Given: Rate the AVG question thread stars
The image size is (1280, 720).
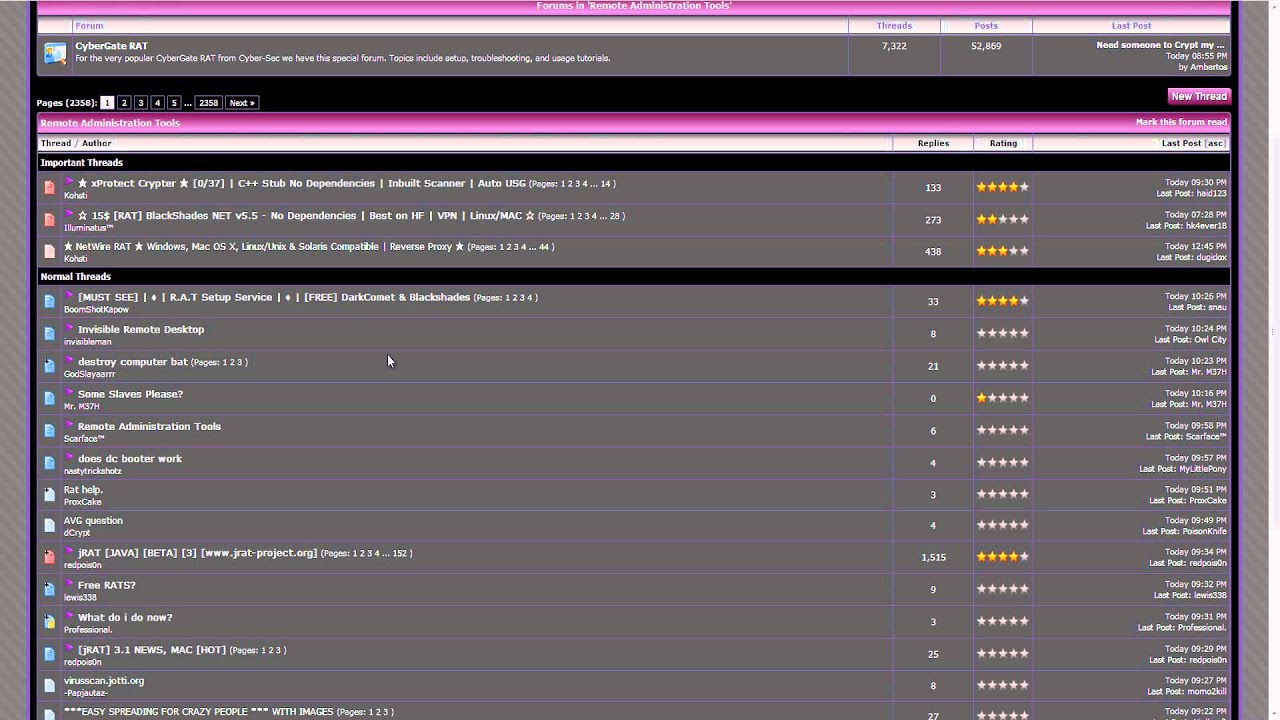Looking at the screenshot, I should point(1003,525).
